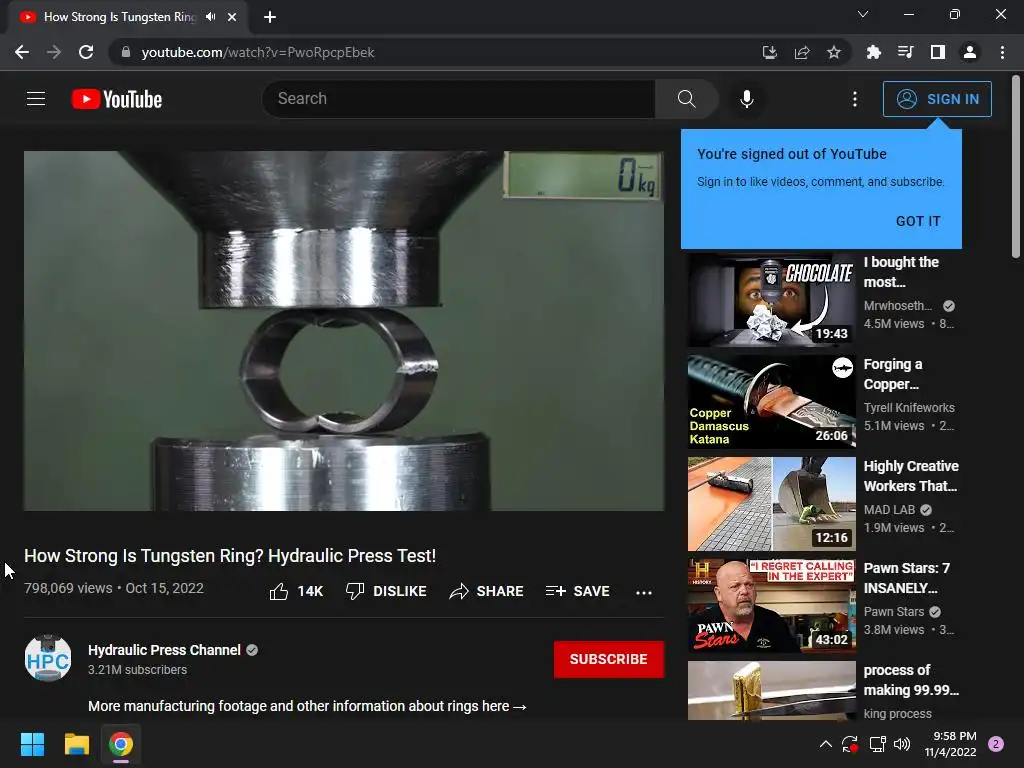
Task: Open Chrome extensions puzzle icon
Action: 874,52
